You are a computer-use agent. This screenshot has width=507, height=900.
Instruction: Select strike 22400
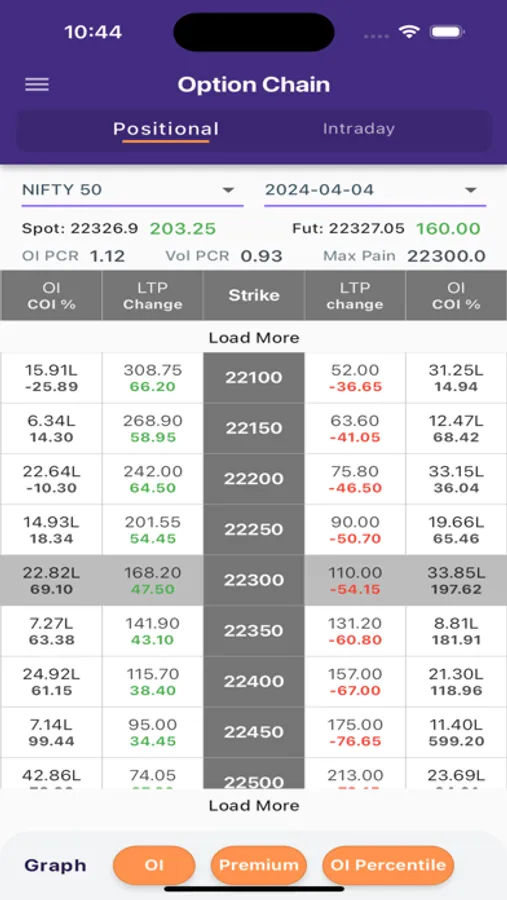(x=254, y=681)
